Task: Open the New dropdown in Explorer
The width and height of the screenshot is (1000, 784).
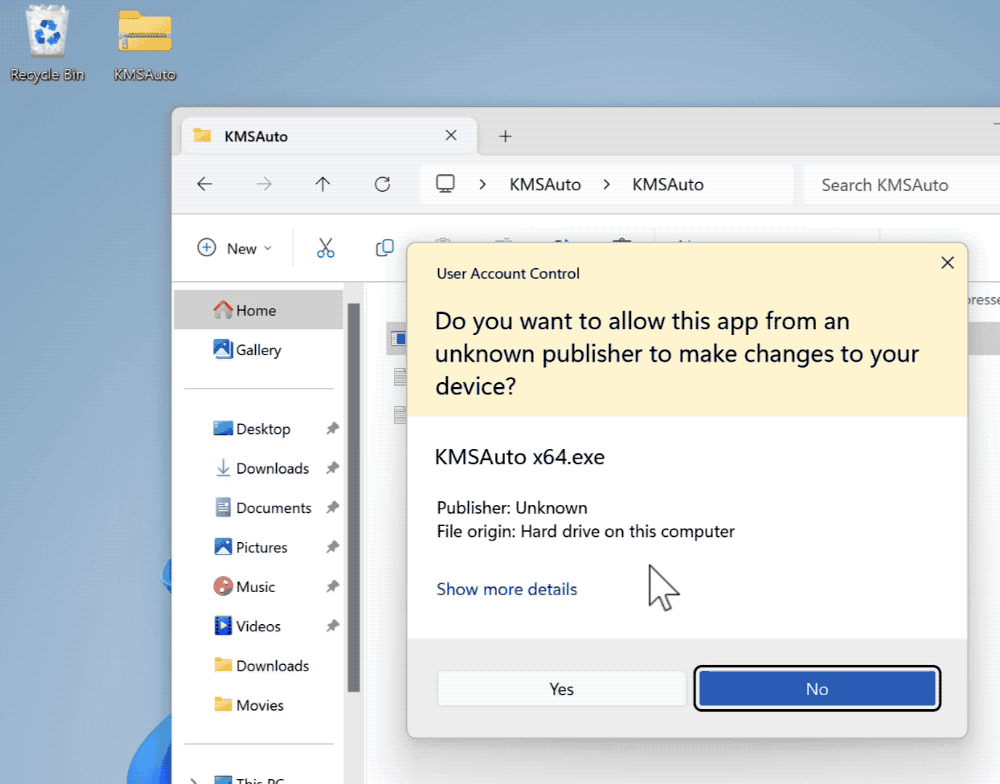Action: tap(235, 248)
